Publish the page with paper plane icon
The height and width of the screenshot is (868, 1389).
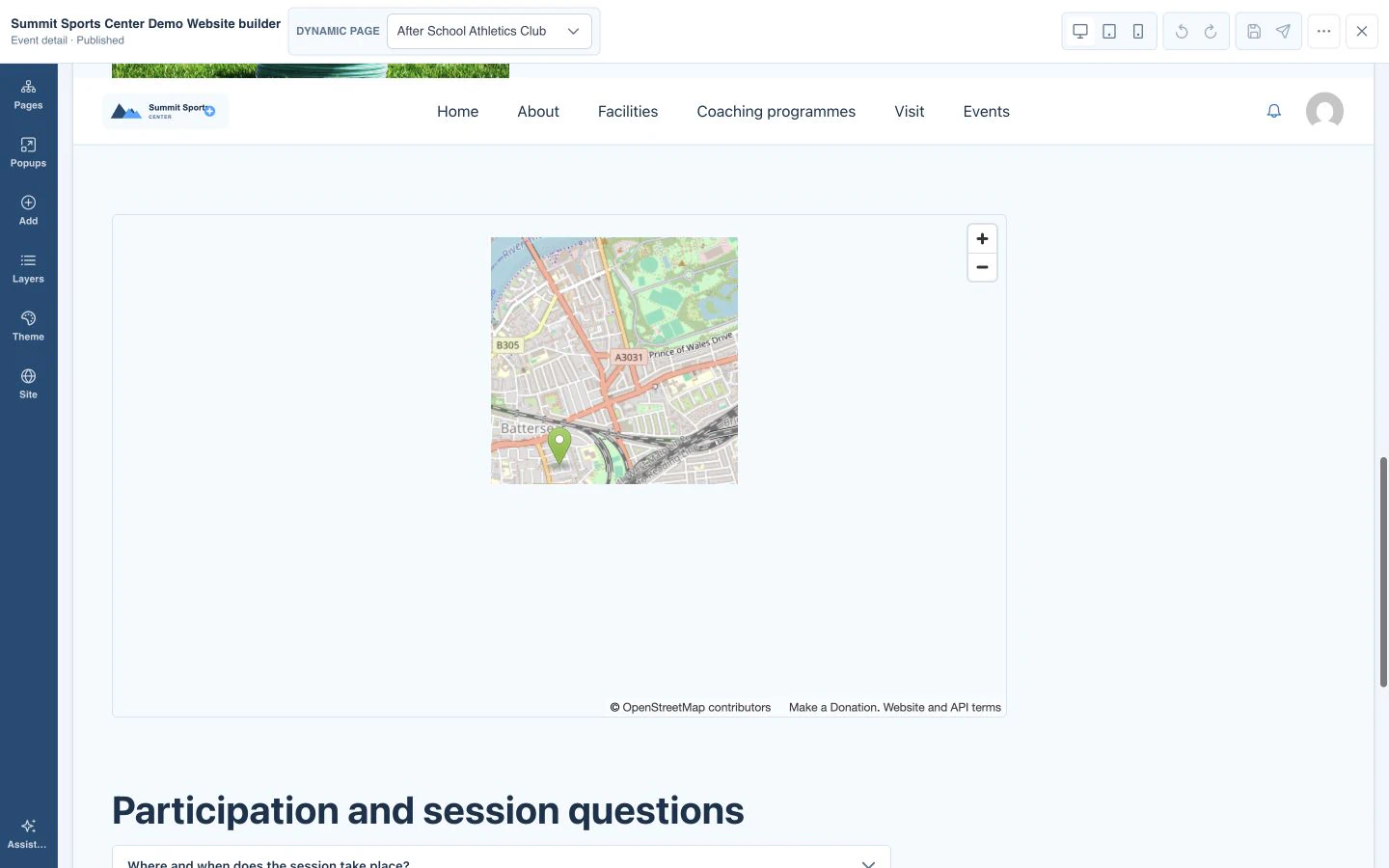click(1283, 31)
